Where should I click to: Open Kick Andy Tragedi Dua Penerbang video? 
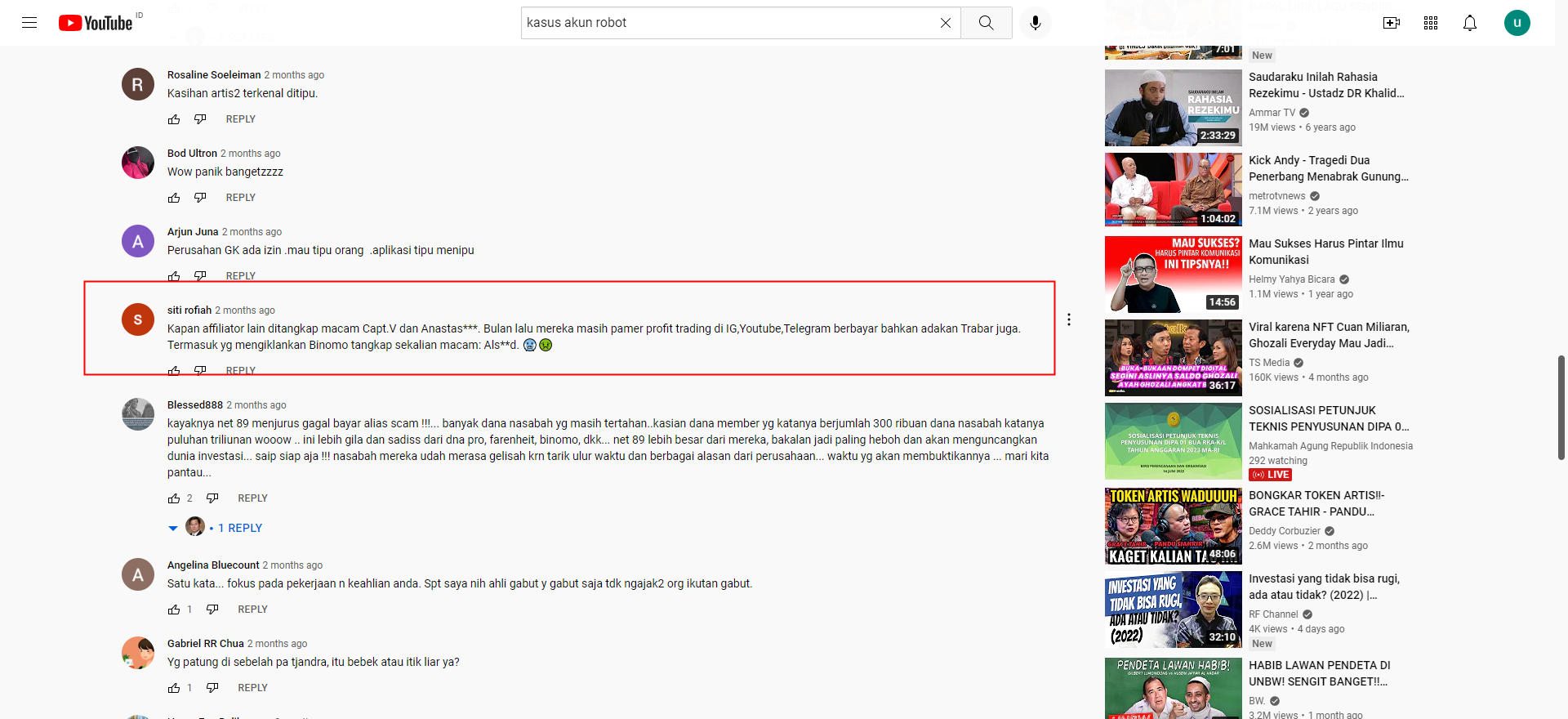click(x=1329, y=168)
